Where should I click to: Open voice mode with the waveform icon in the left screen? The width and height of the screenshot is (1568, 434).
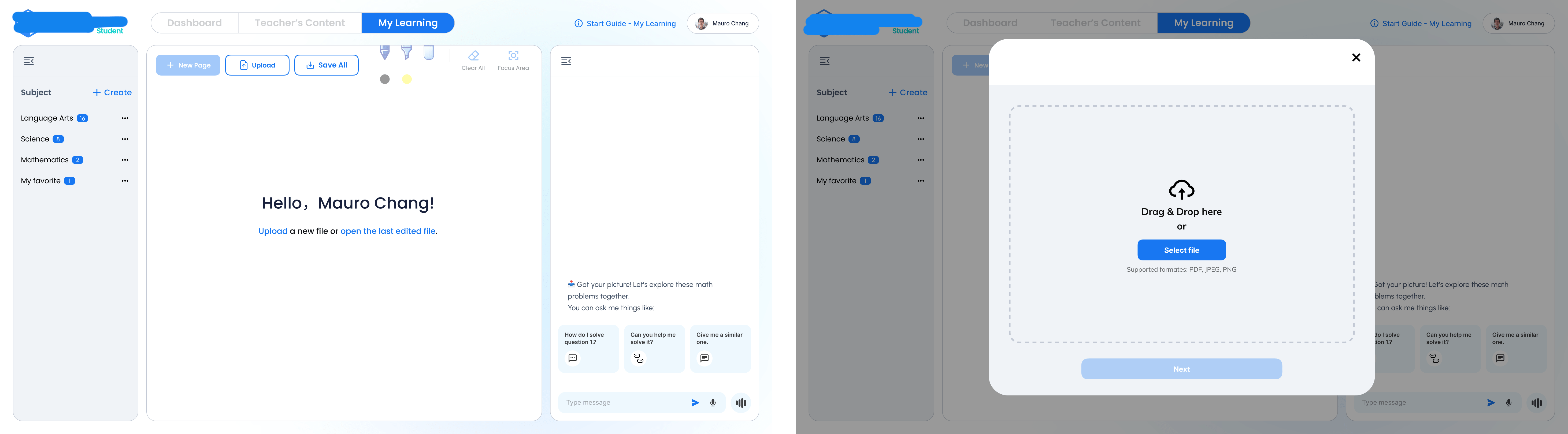pos(741,402)
